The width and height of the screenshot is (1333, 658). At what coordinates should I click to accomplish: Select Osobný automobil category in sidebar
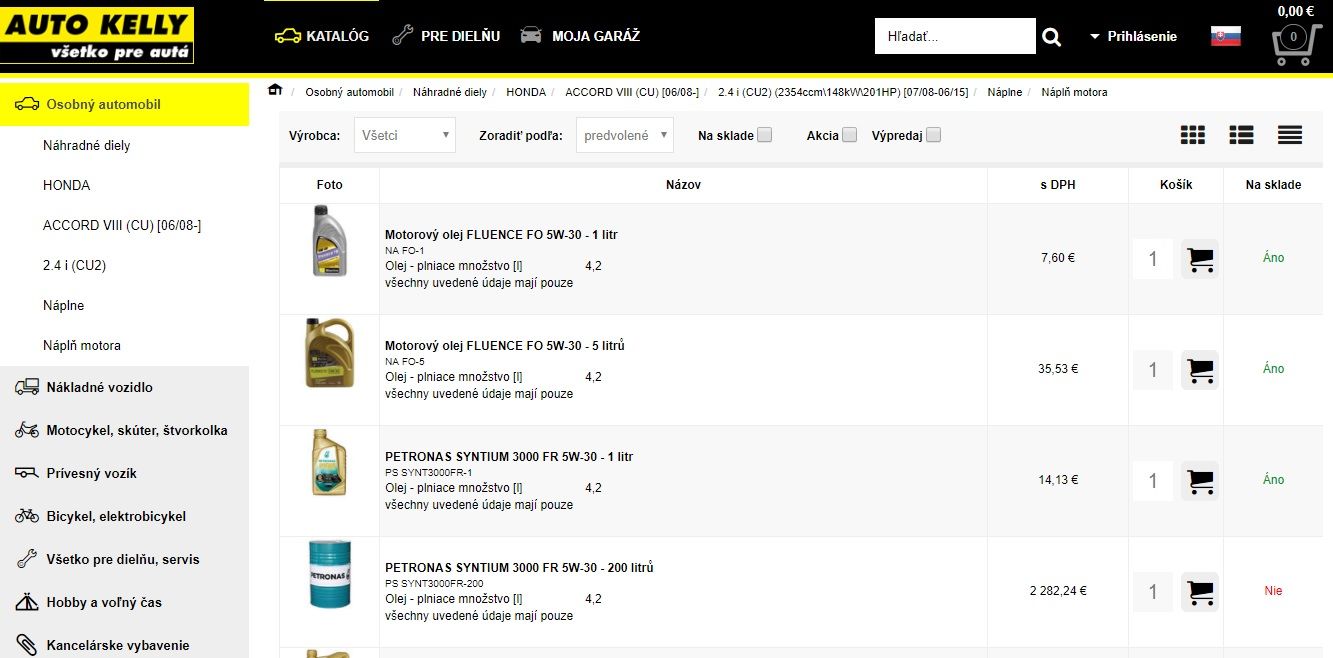(x=124, y=104)
